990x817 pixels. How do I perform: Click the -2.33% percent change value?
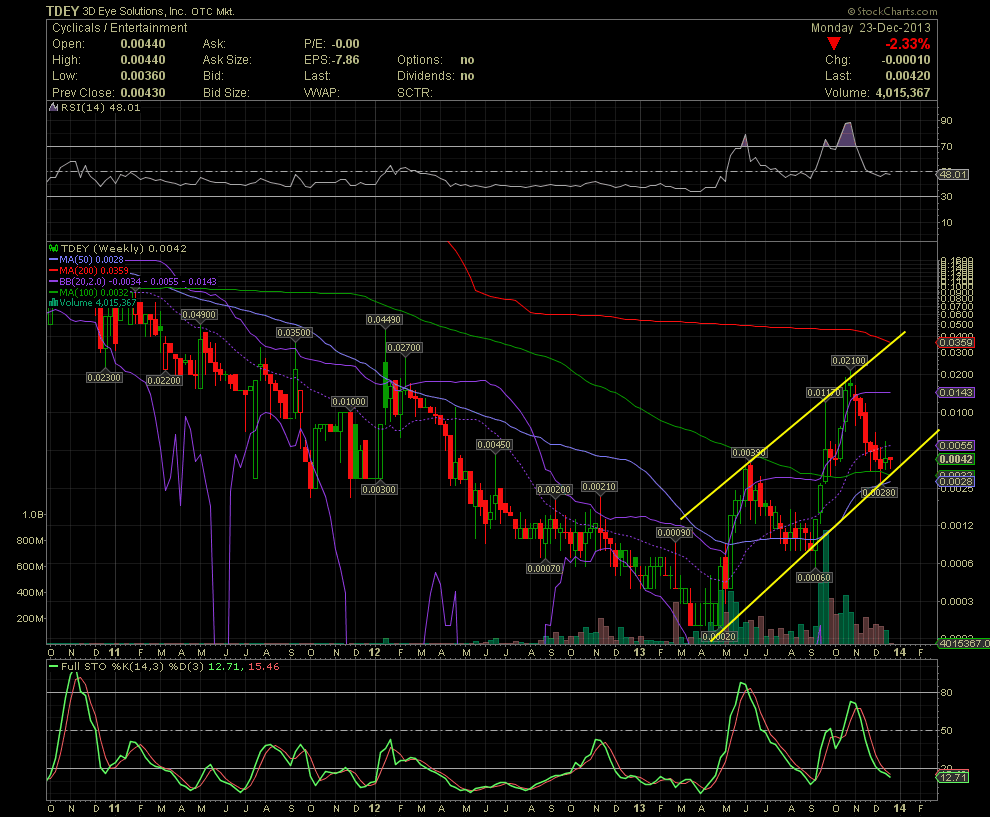907,44
